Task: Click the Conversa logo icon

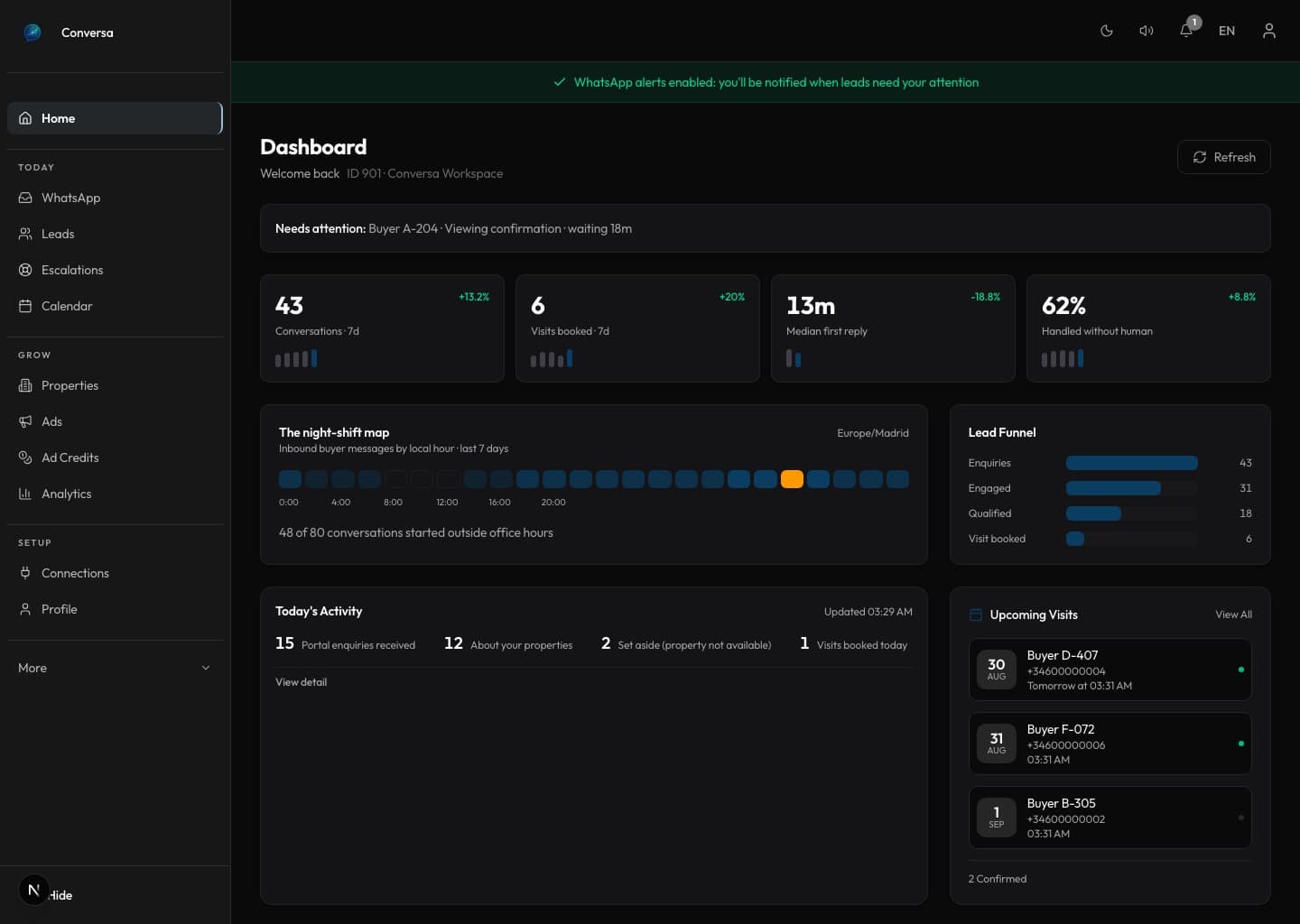Action: (32, 32)
